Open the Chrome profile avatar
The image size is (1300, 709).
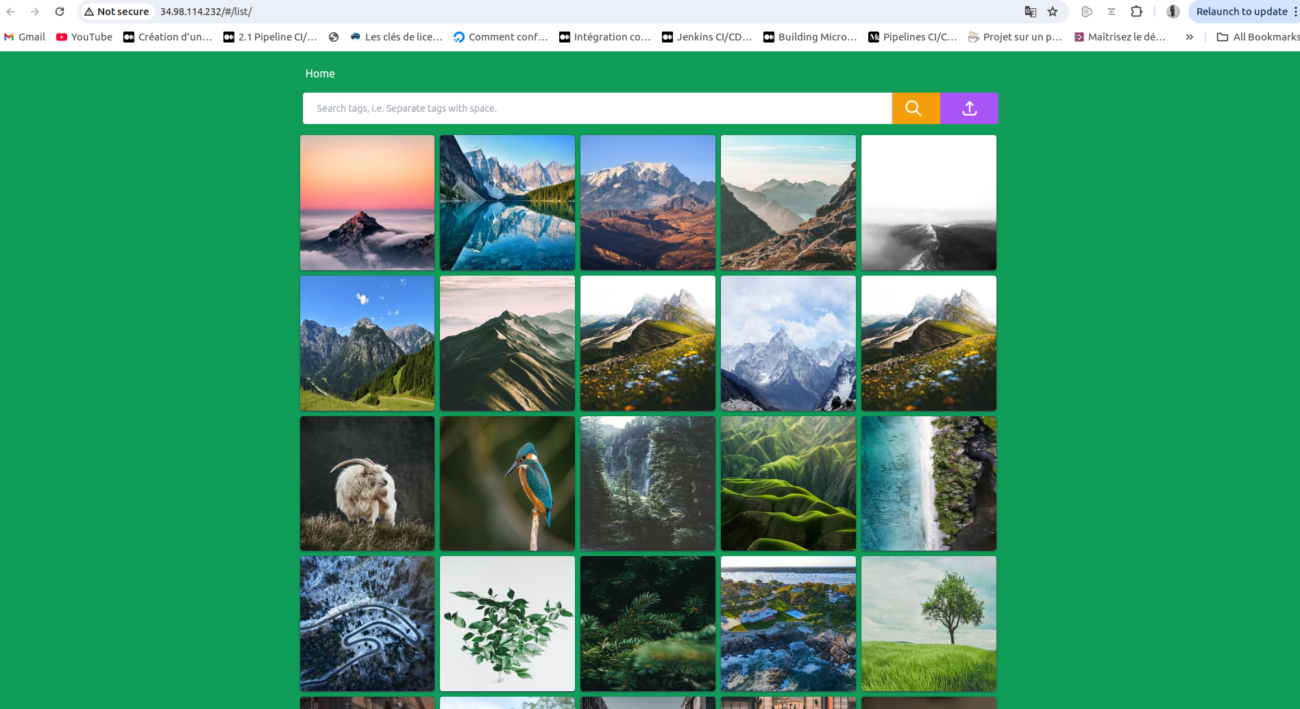pos(1173,12)
